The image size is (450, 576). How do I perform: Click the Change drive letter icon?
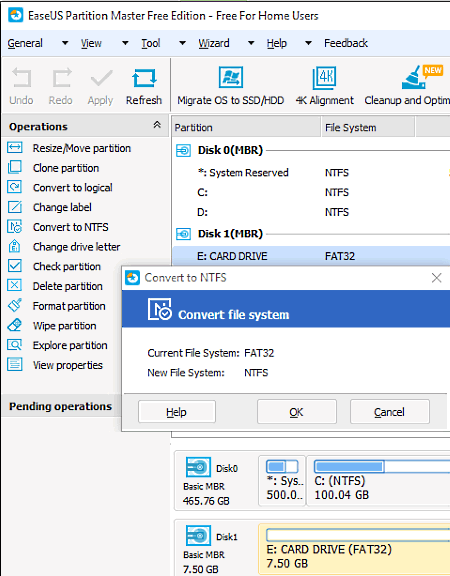point(15,246)
